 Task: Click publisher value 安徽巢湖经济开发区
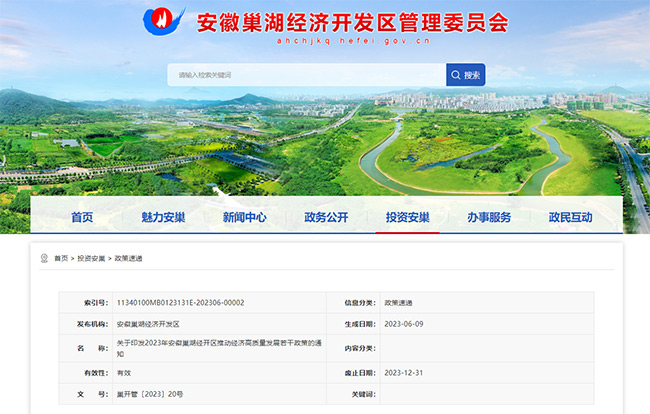pyautogui.click(x=148, y=324)
